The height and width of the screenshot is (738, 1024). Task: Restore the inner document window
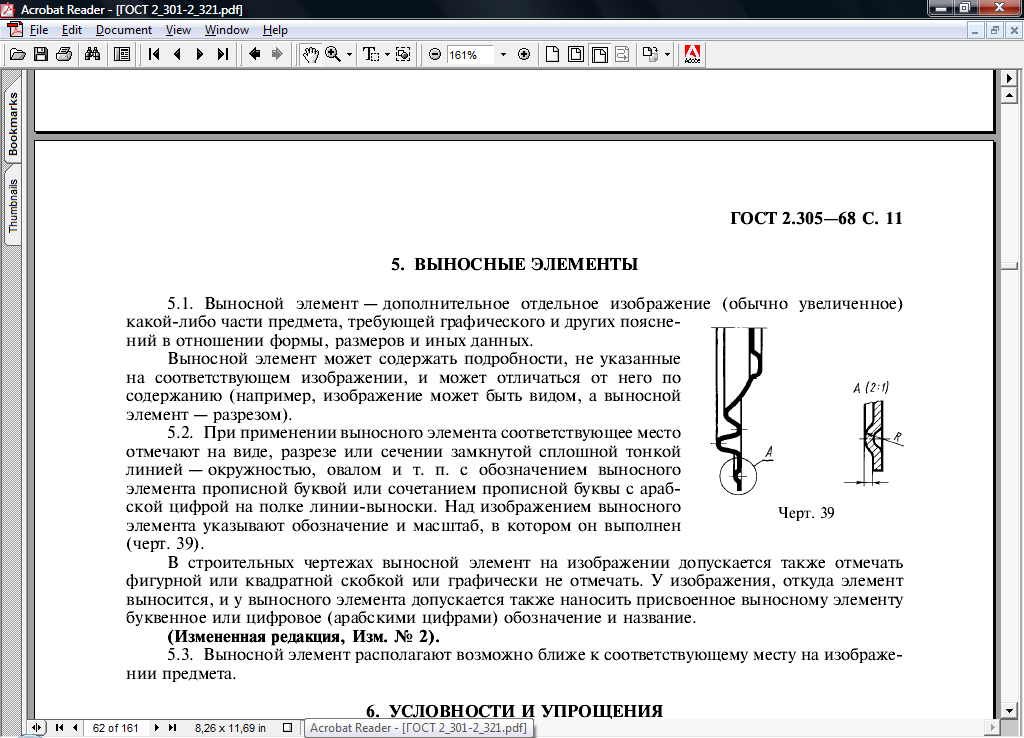pos(995,30)
